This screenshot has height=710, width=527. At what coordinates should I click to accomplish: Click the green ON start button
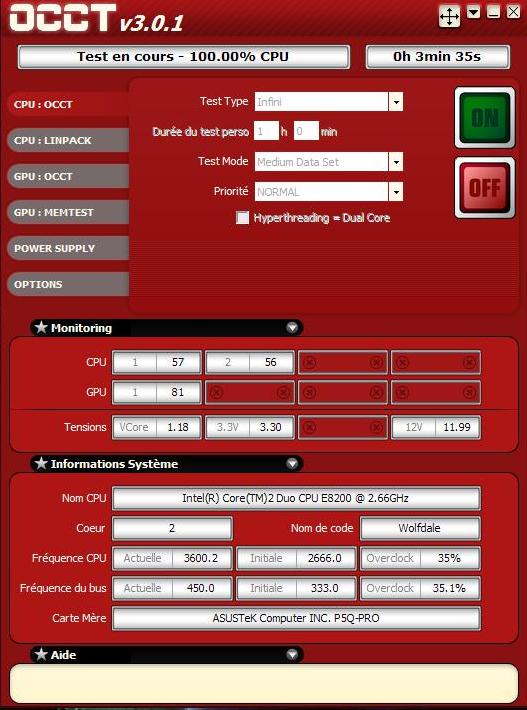(x=485, y=118)
